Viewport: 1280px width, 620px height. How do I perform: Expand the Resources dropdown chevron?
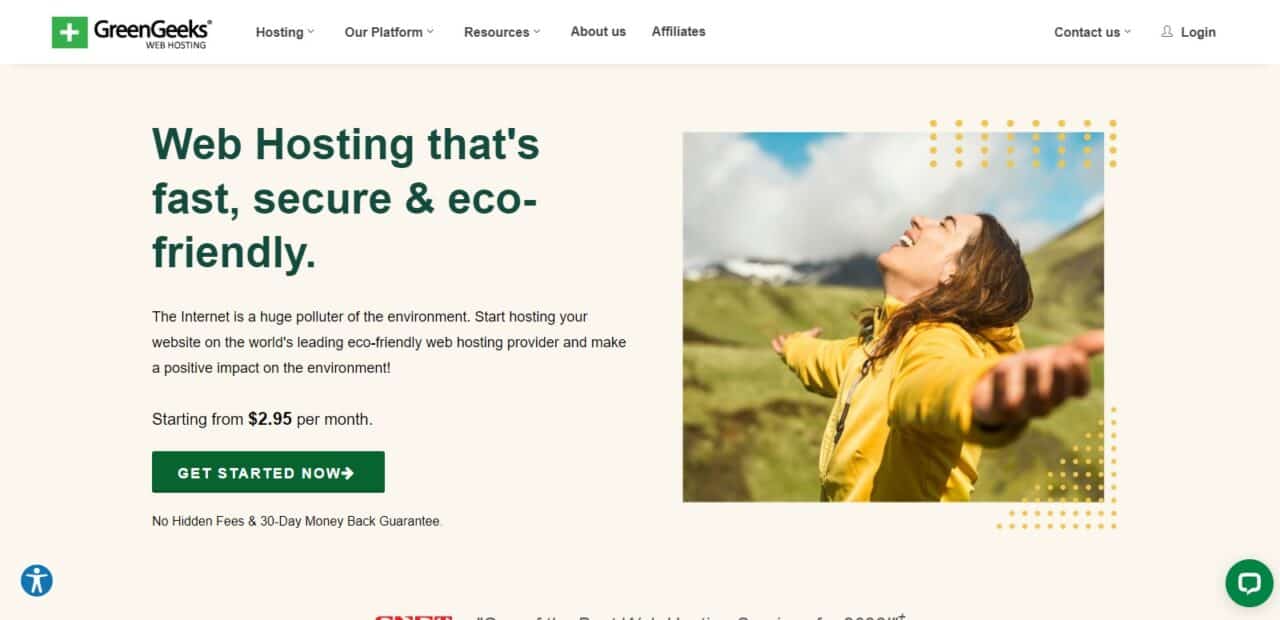click(537, 32)
